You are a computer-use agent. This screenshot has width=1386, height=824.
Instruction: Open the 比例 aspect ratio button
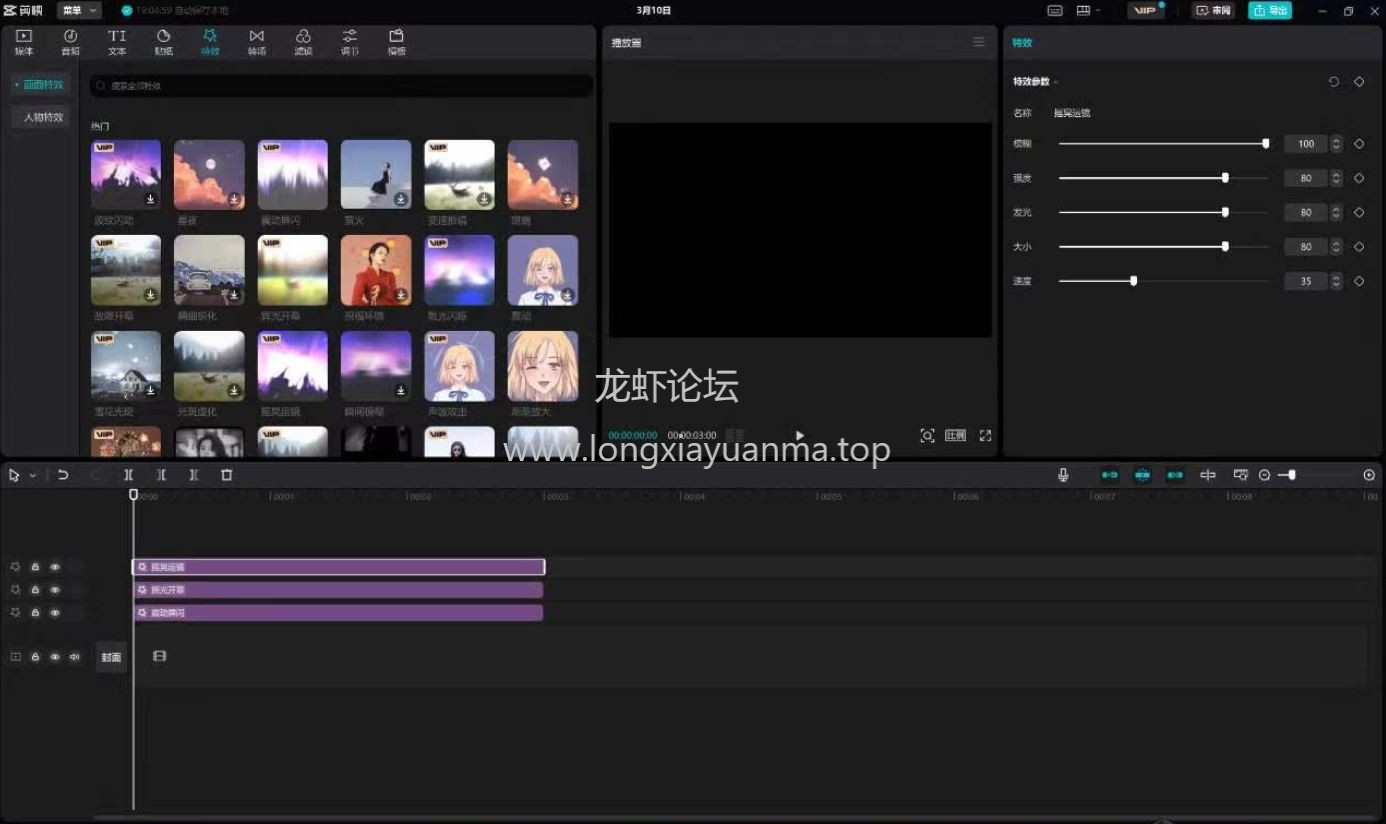(956, 436)
